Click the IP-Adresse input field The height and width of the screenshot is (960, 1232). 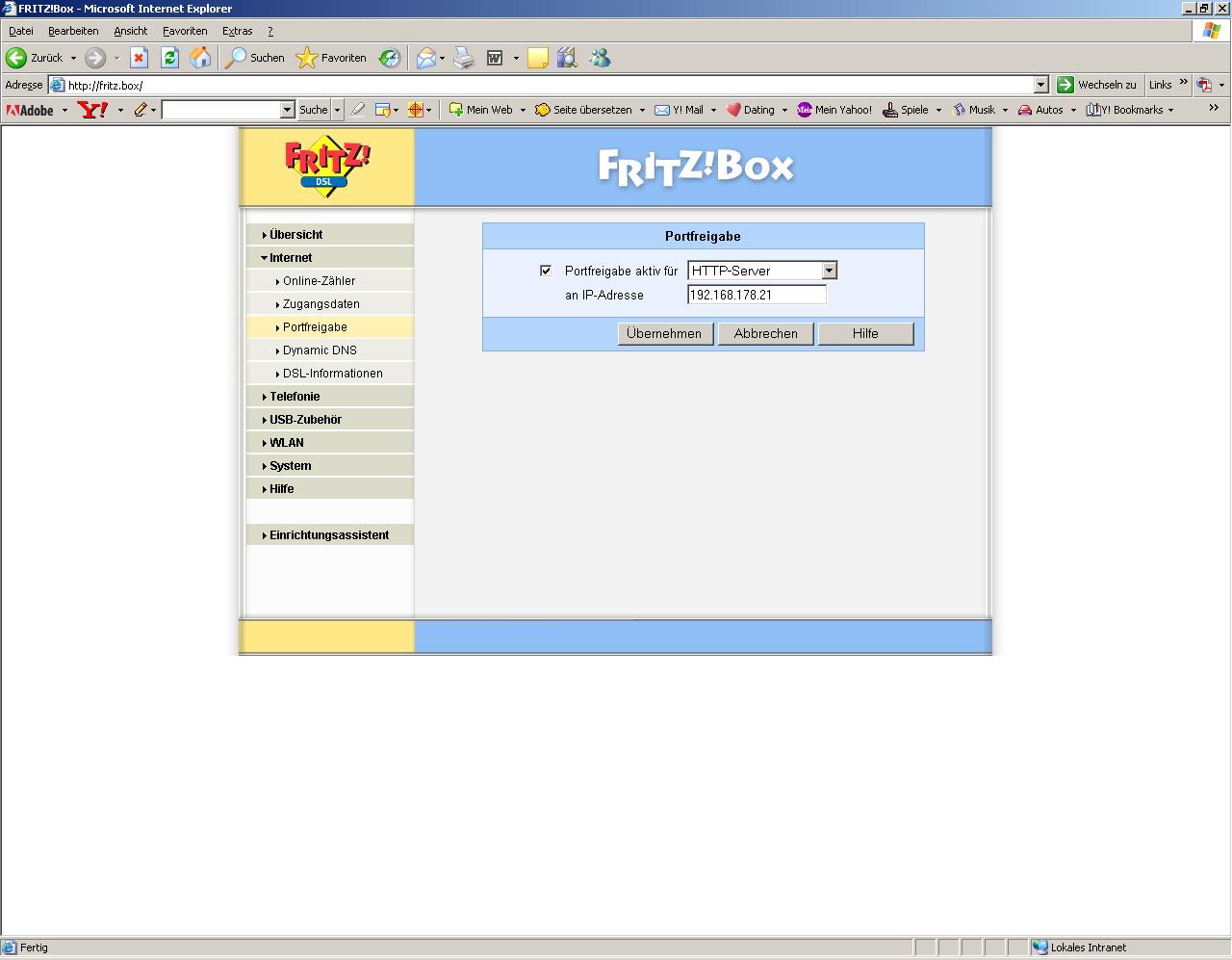(x=757, y=295)
